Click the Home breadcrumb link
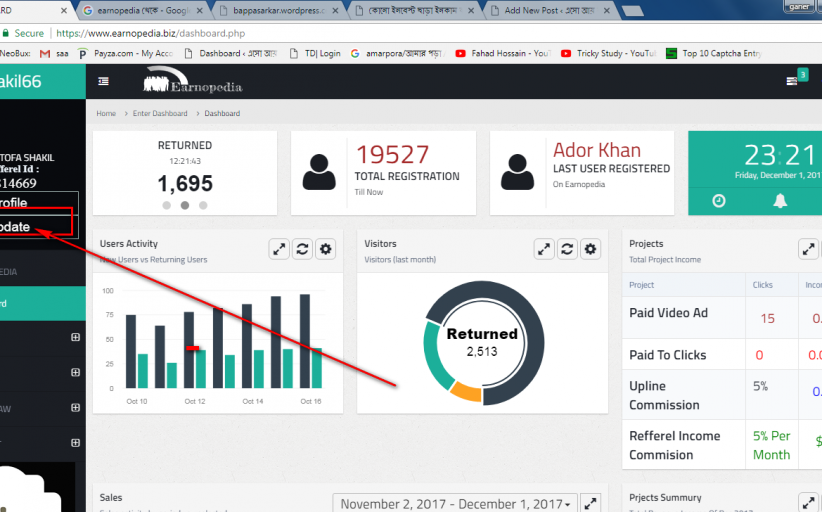The width and height of the screenshot is (822, 512). pyautogui.click(x=106, y=114)
